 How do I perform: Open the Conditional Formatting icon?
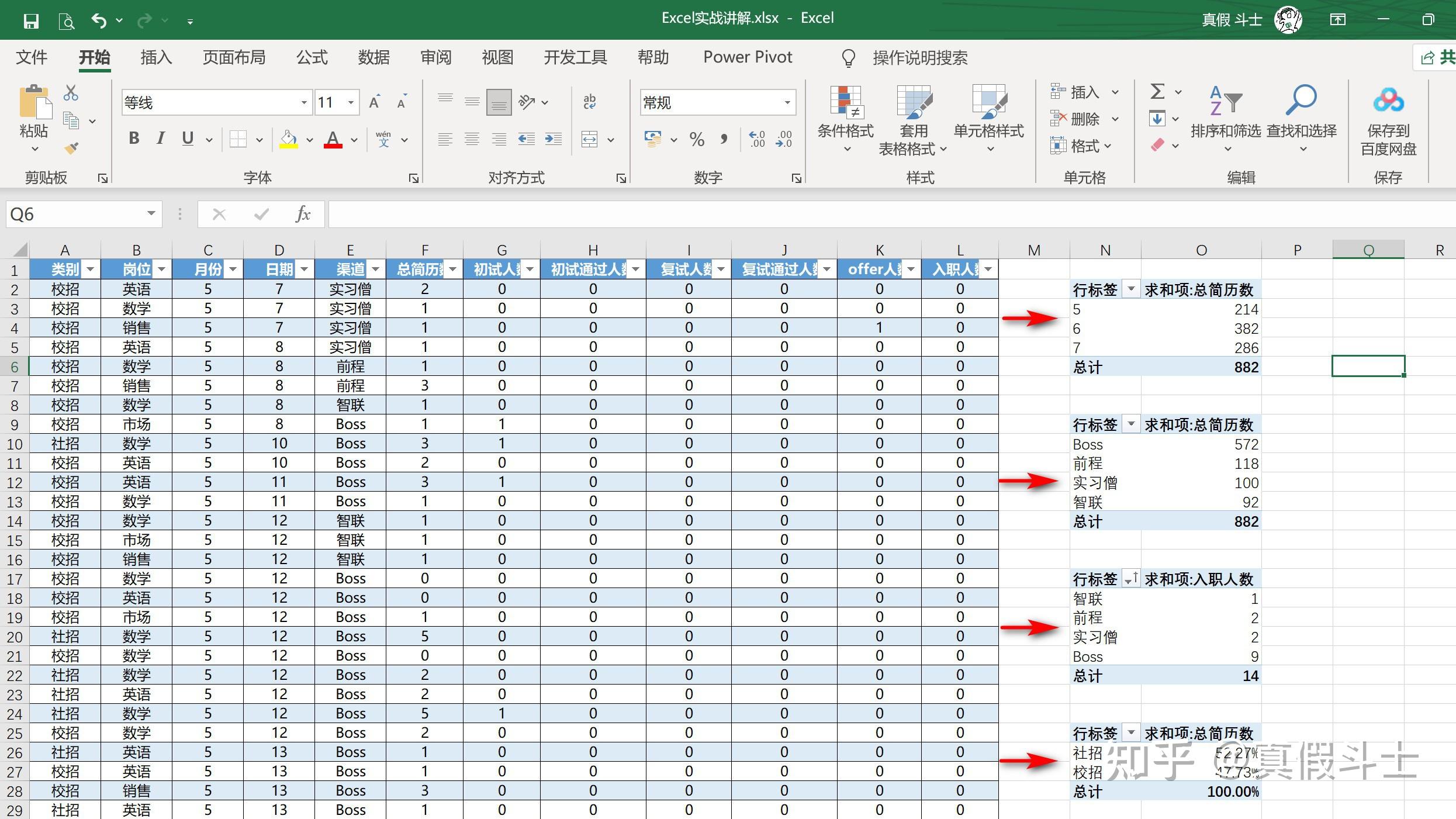(845, 102)
